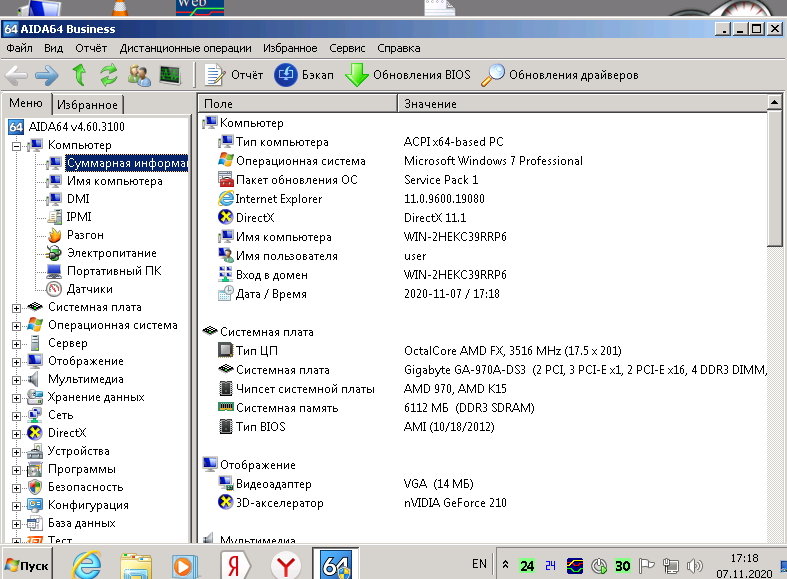Click the details pane vertical scrollbar thumb

pos(774,179)
